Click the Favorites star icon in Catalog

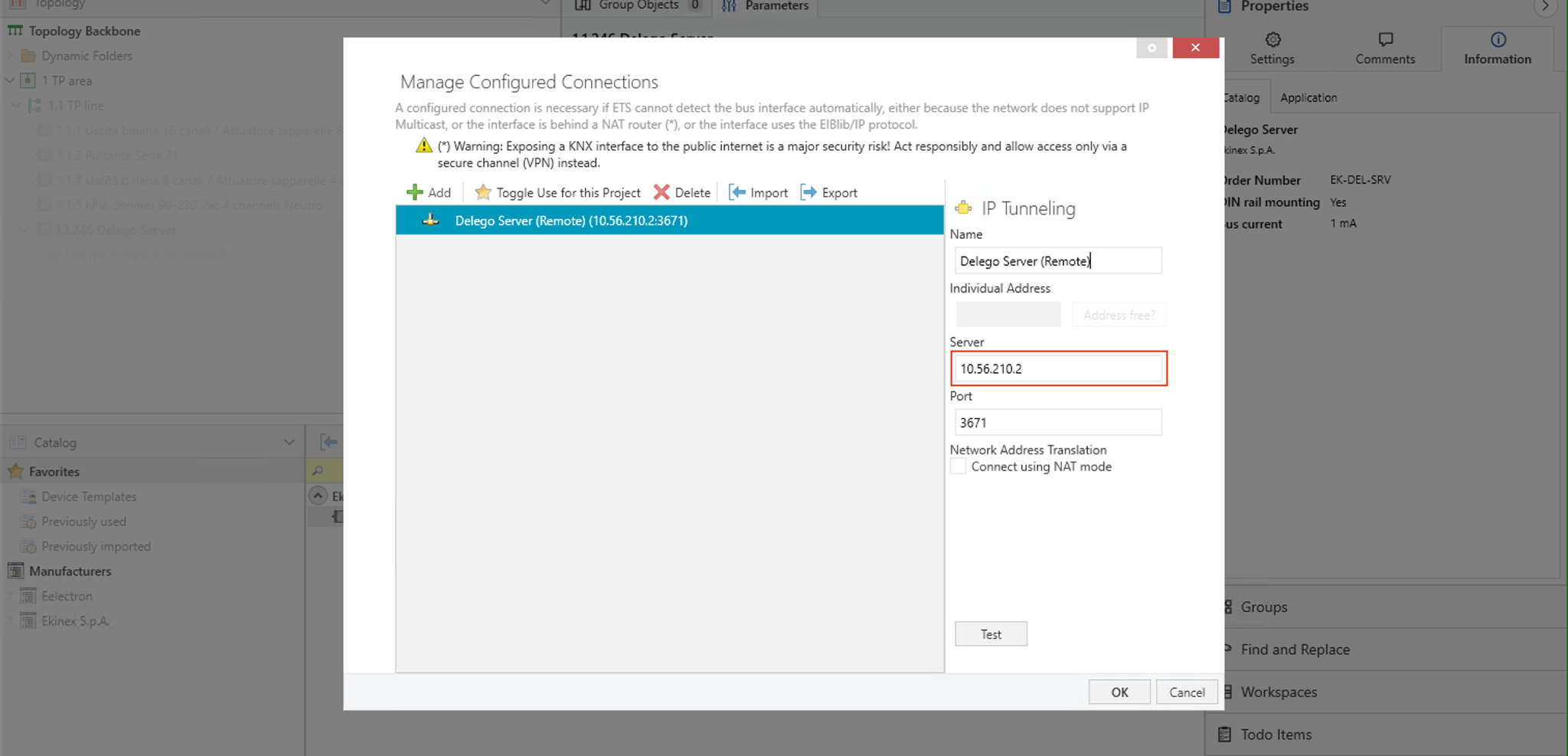point(15,471)
